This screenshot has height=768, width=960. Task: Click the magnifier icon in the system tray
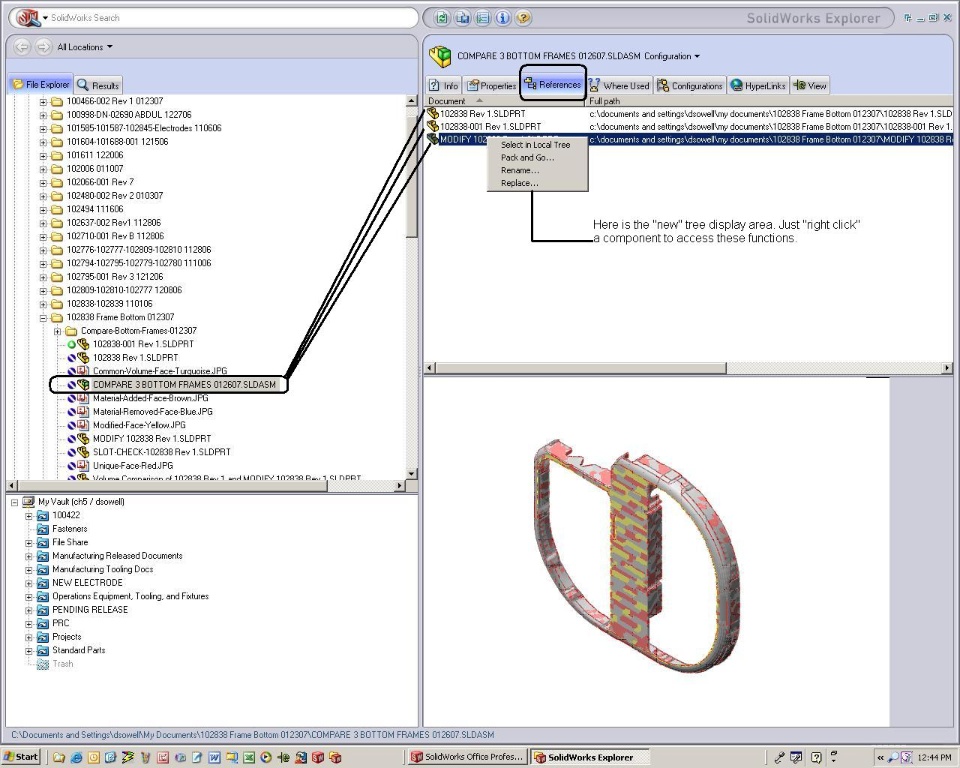click(x=893, y=758)
